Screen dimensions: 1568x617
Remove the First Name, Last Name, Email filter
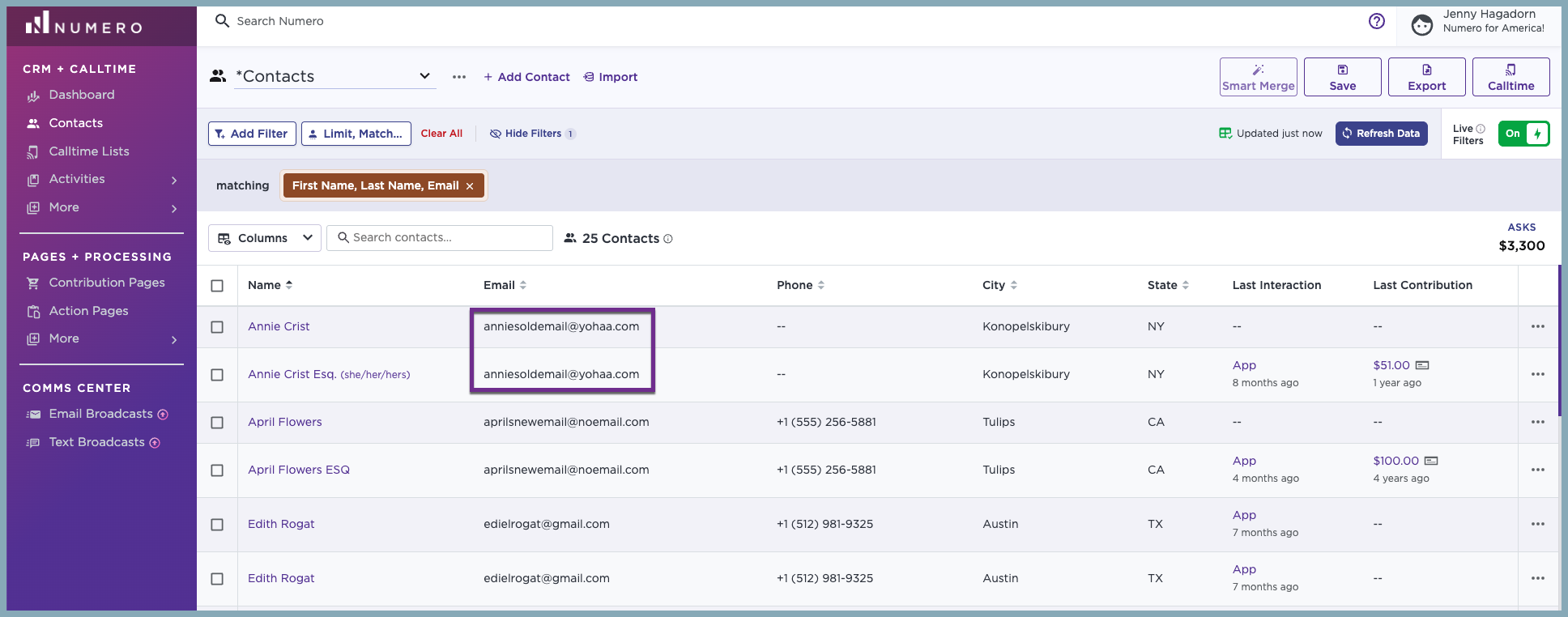(x=470, y=186)
